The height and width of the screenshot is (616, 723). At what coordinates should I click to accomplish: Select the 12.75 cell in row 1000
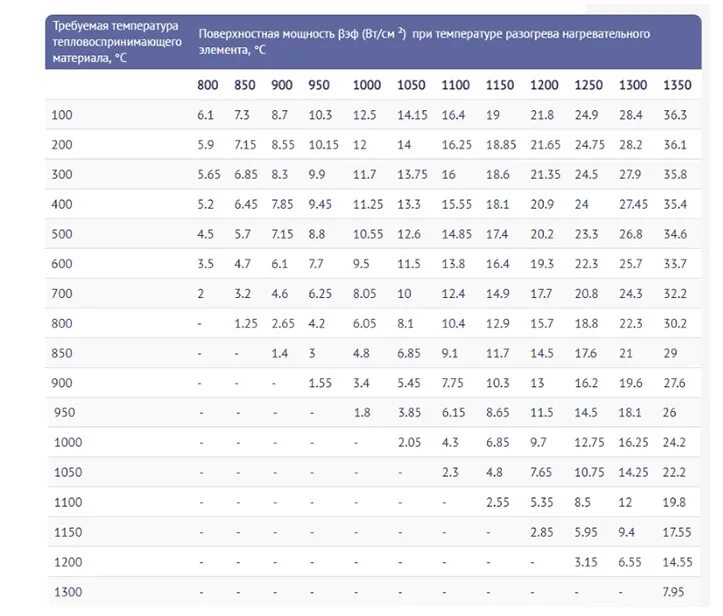589,443
